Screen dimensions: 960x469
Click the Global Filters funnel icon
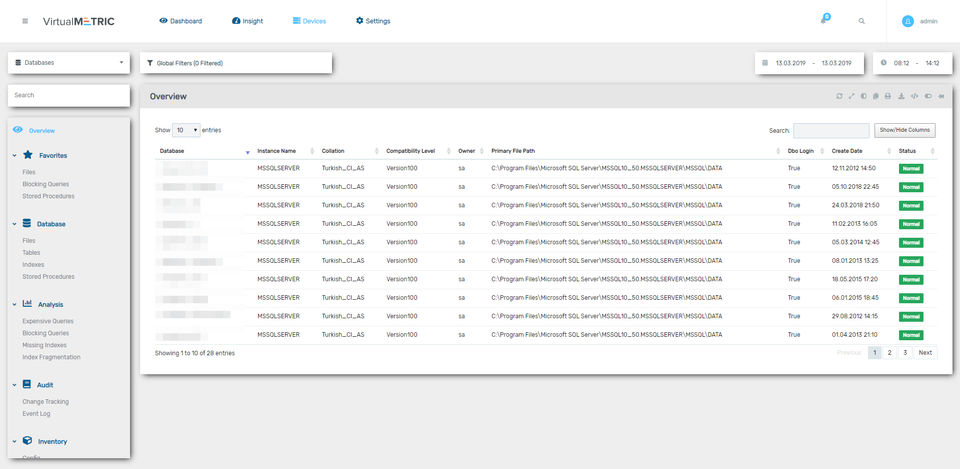pos(150,63)
